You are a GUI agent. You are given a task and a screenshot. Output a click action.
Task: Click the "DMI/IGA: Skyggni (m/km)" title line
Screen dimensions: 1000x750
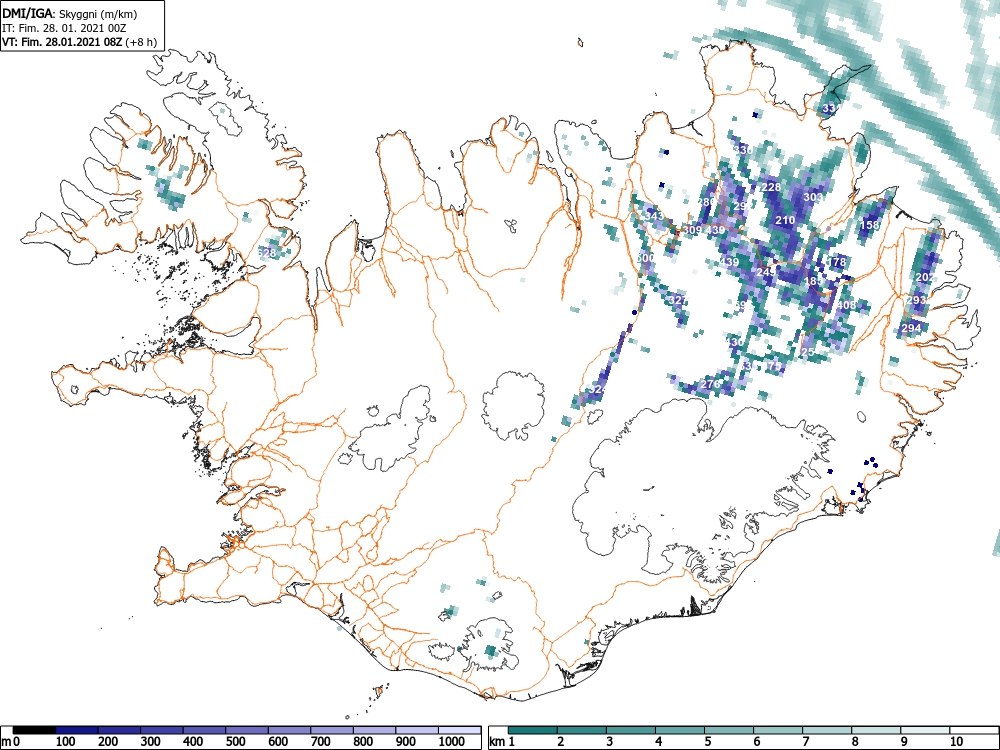point(70,13)
